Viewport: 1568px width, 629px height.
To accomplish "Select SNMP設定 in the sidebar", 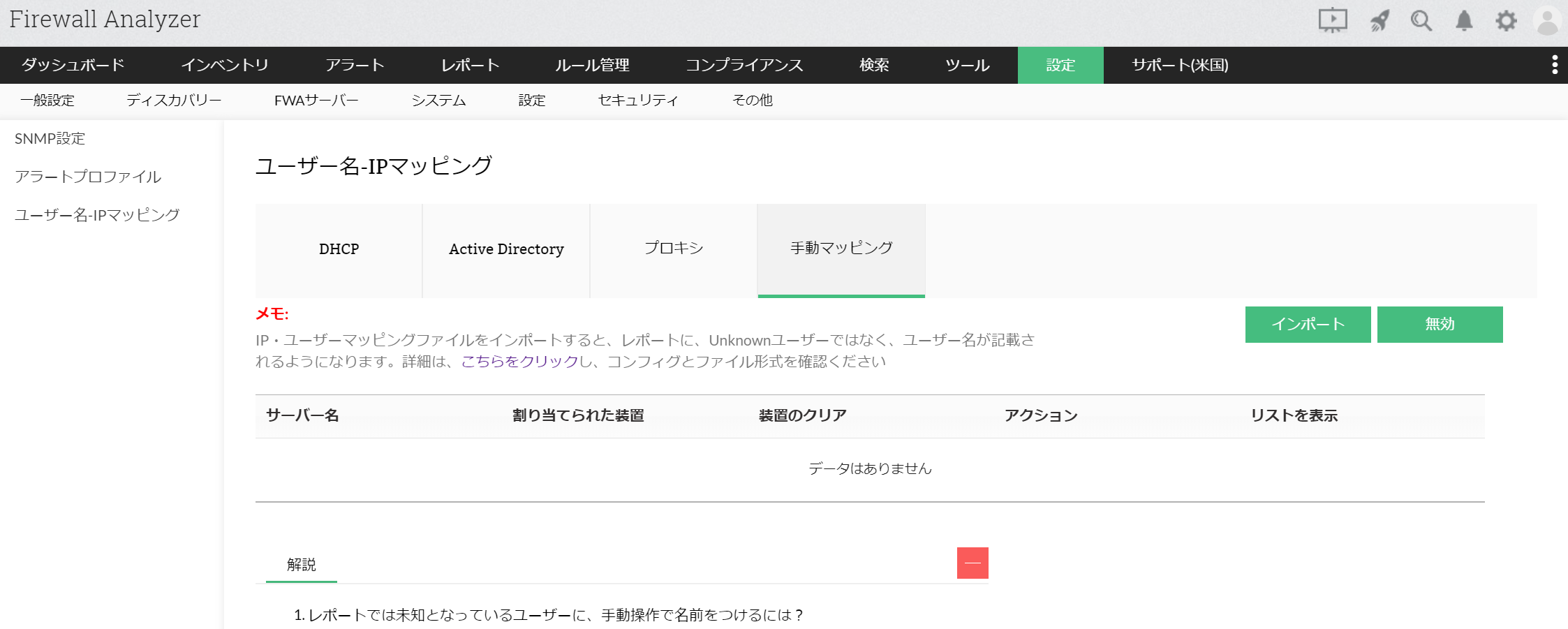I will (50, 139).
